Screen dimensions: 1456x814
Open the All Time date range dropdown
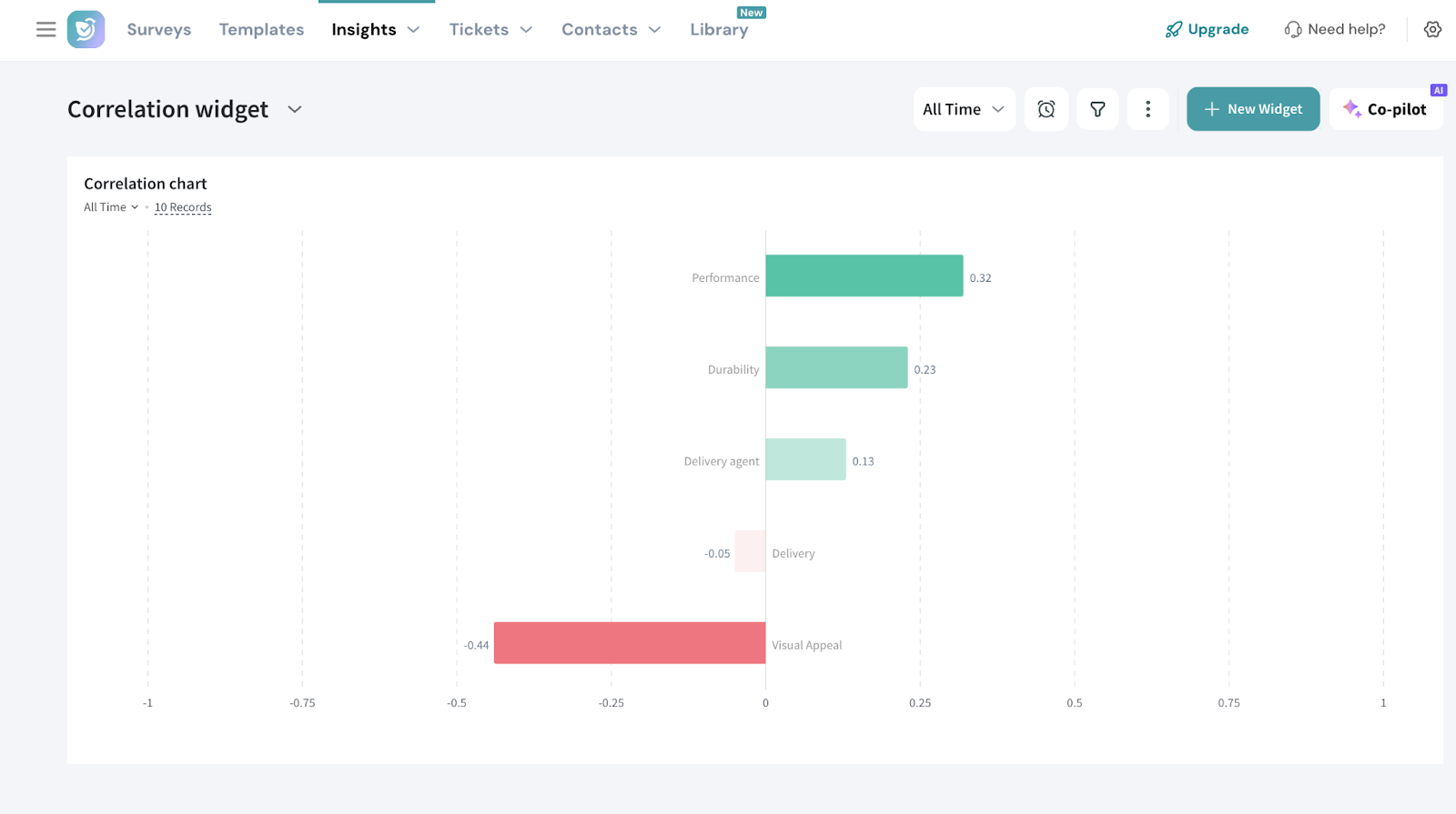pyautogui.click(x=963, y=109)
